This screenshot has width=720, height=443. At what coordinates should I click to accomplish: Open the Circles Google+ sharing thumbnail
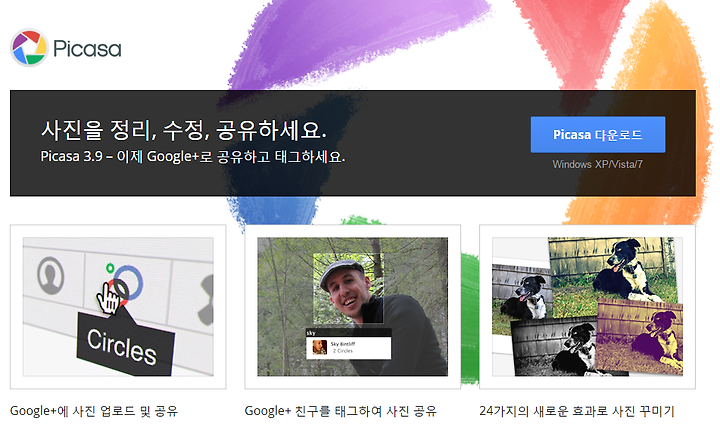118,307
